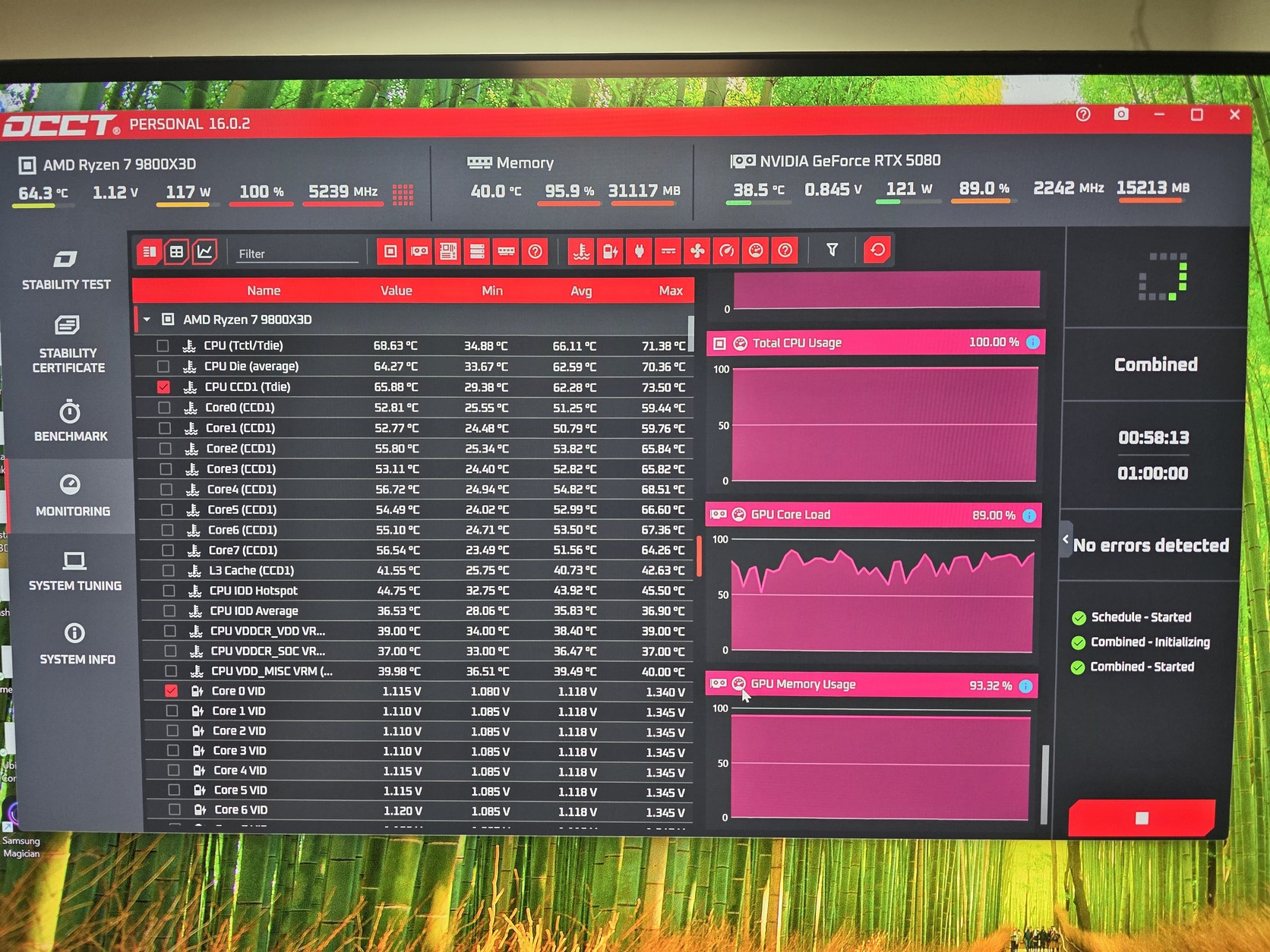Sort the table by the Avg column
The image size is (1270, 952).
581,291
